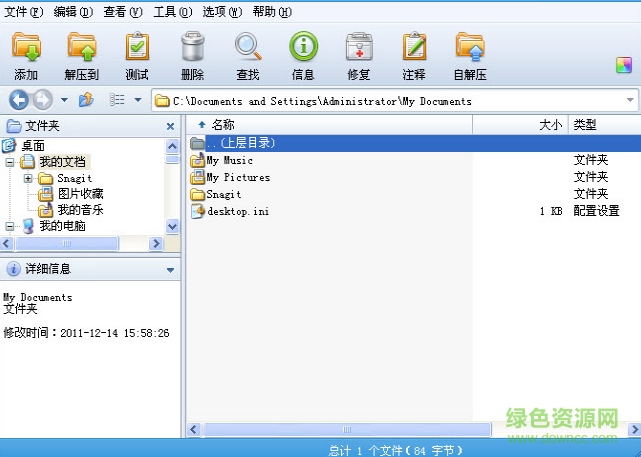
Task: Click file list right scroll arrow
Action: click(634, 430)
